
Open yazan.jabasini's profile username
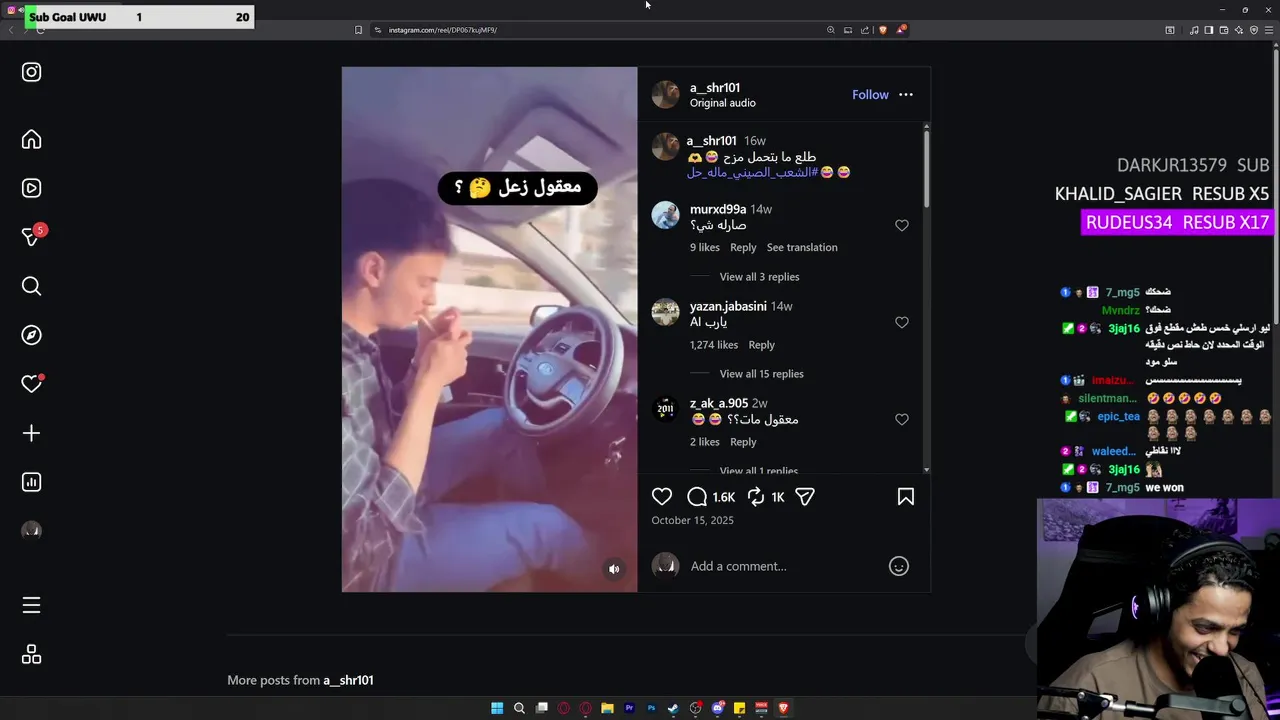728,306
